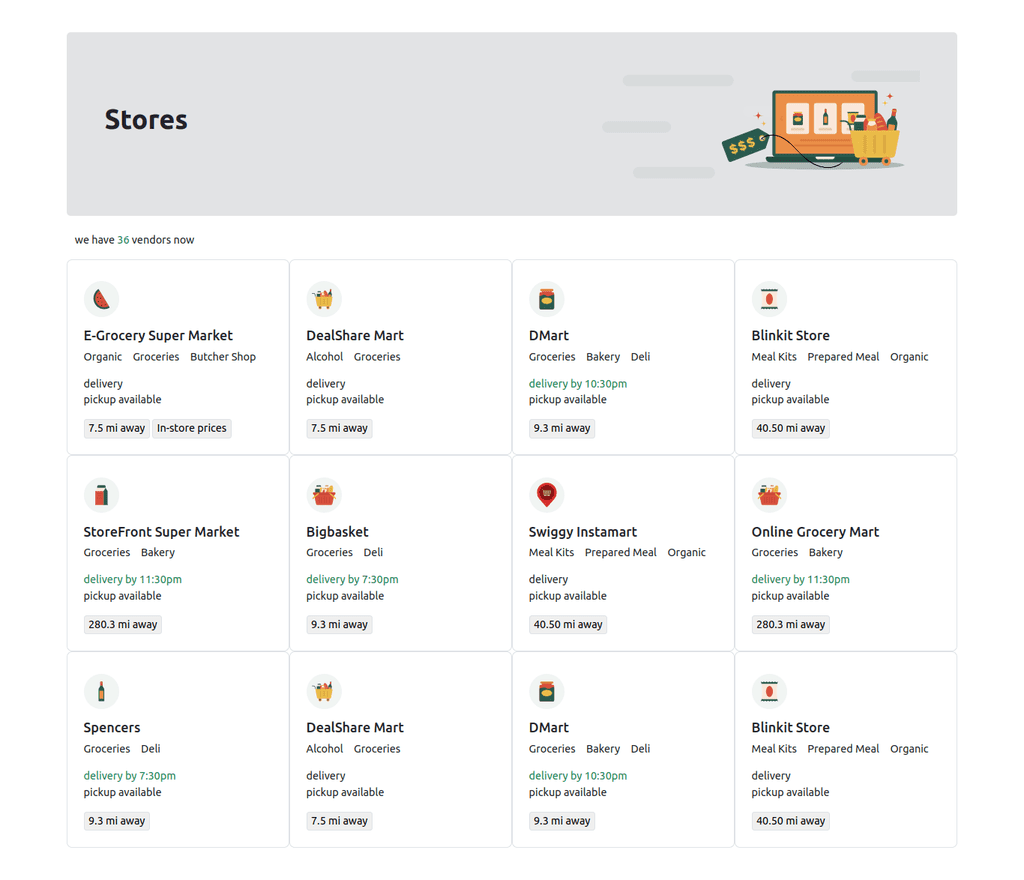Open the Swiggy Instamart store title
1024x880 pixels.
[x=583, y=531]
